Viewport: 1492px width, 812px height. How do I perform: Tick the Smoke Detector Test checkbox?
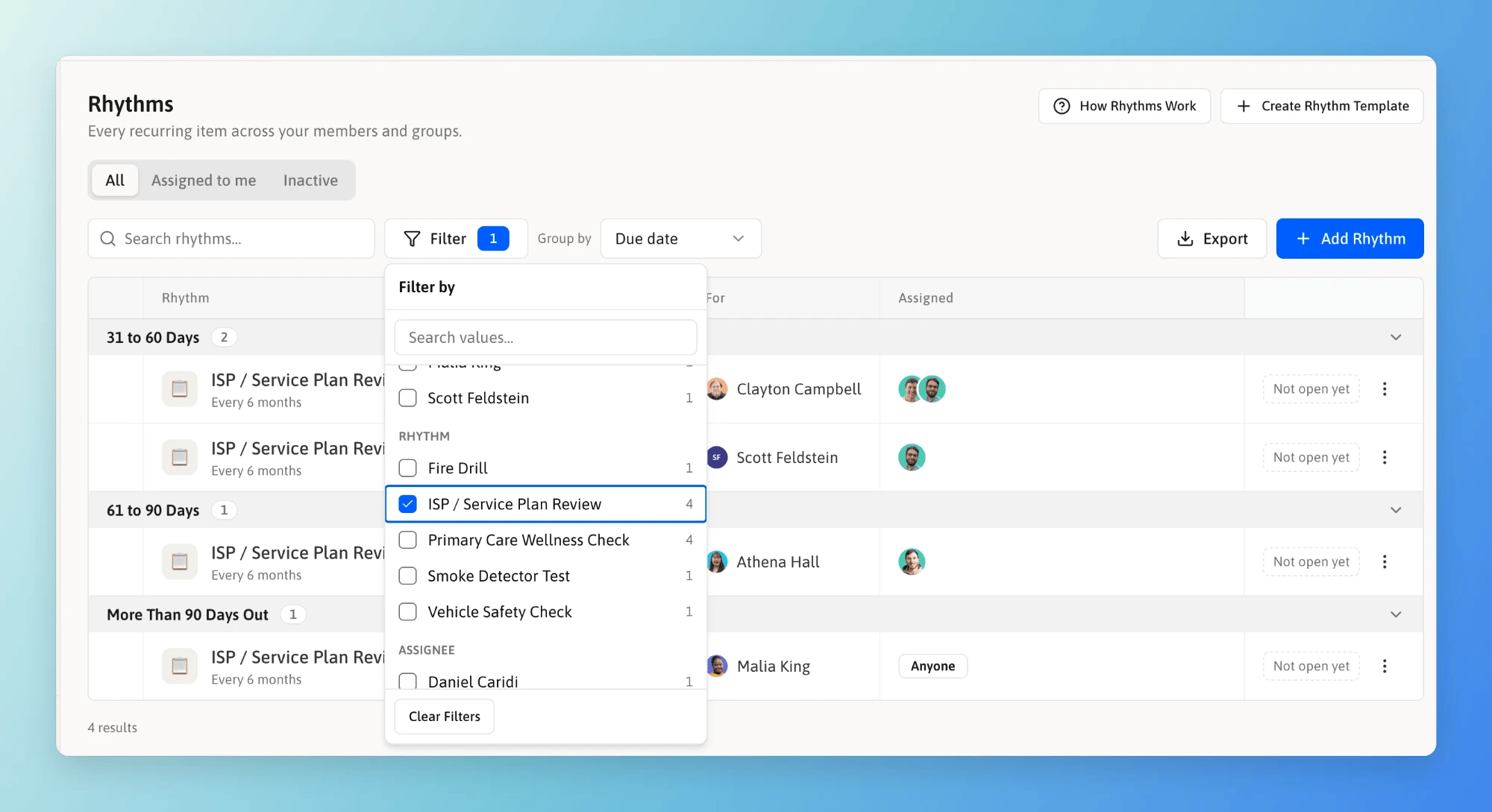point(407,576)
